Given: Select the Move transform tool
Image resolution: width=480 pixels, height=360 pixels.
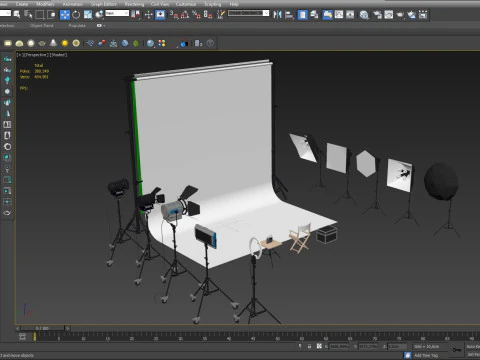Looking at the screenshot, I should tap(65, 14).
